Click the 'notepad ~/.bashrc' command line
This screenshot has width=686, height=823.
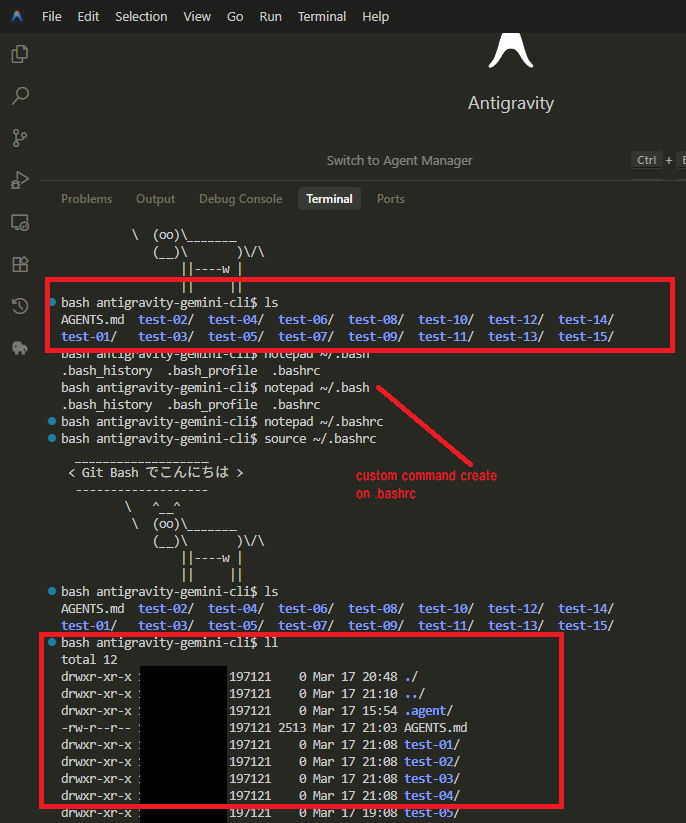[222, 421]
